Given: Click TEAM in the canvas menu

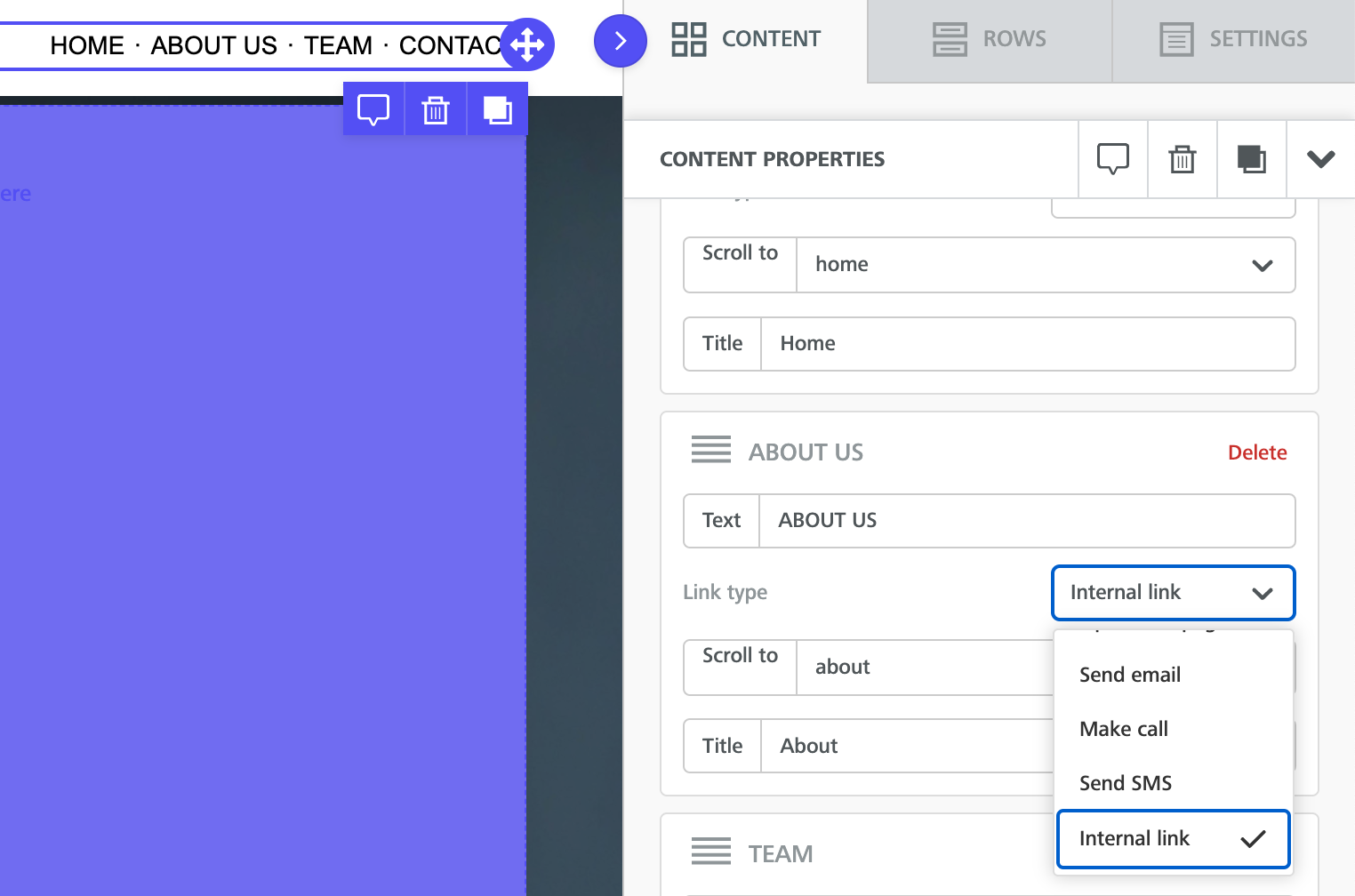Looking at the screenshot, I should [338, 45].
